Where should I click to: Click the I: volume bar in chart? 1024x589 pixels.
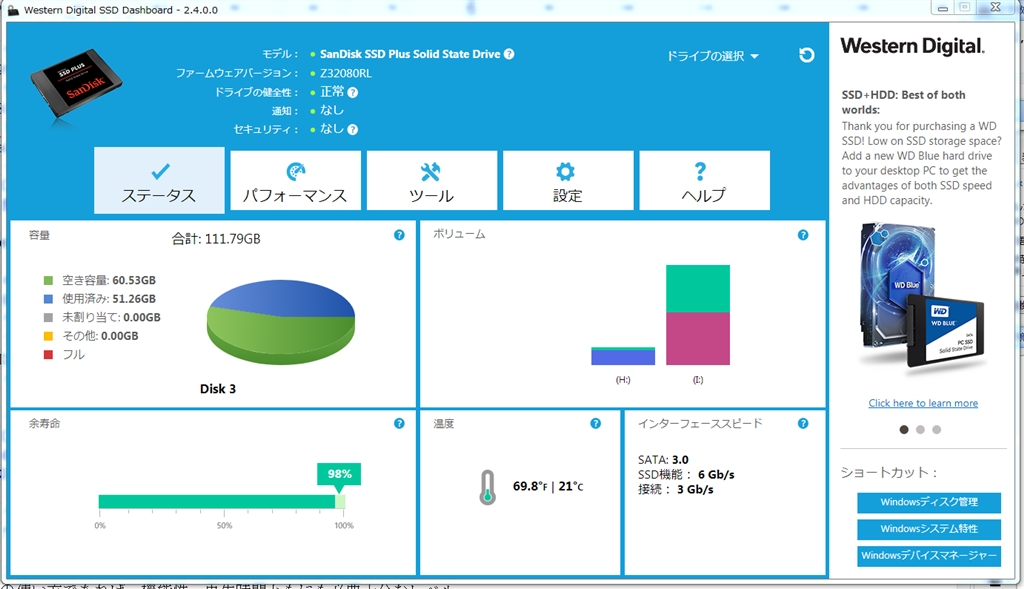pyautogui.click(x=697, y=315)
